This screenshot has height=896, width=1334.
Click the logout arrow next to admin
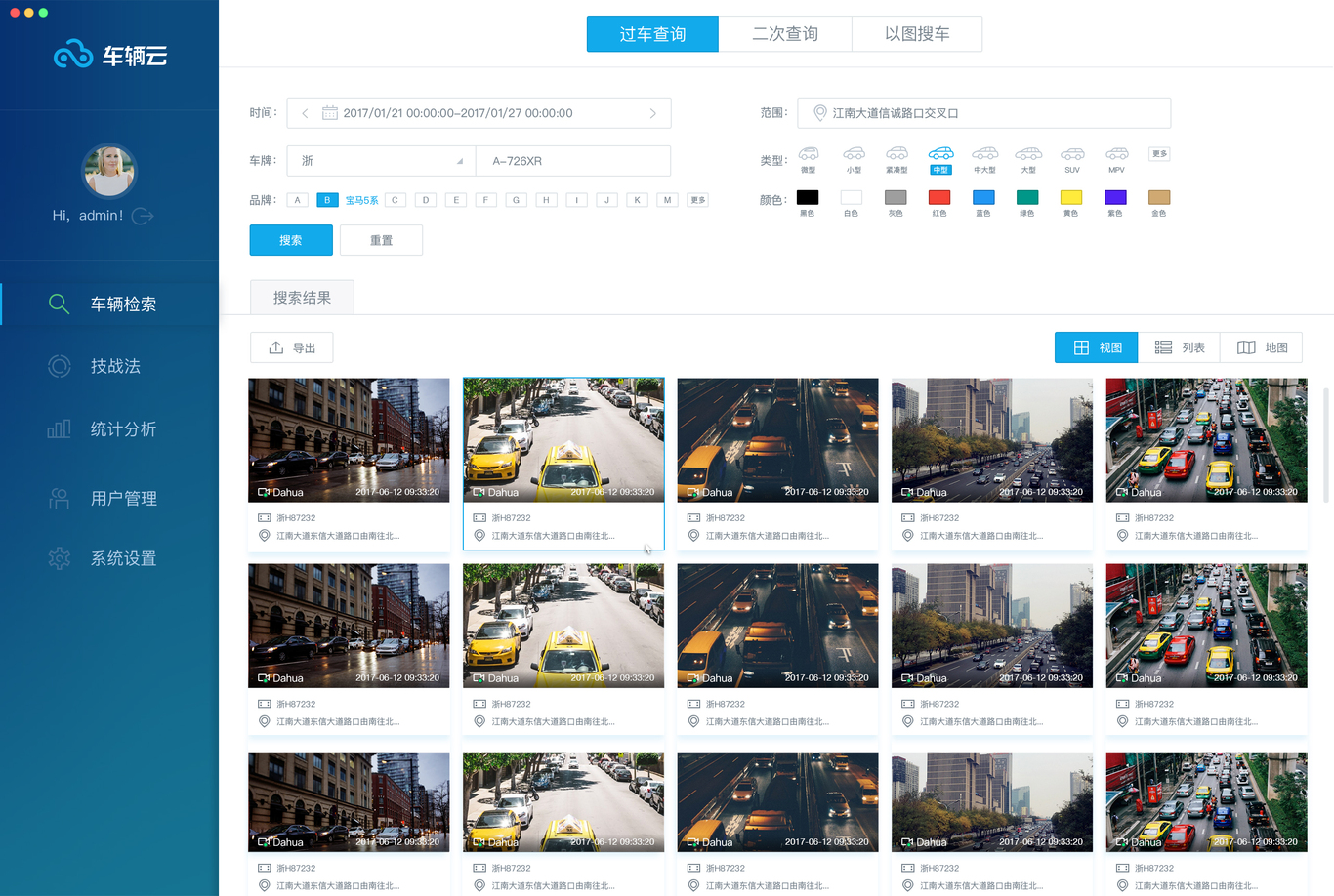tap(143, 216)
